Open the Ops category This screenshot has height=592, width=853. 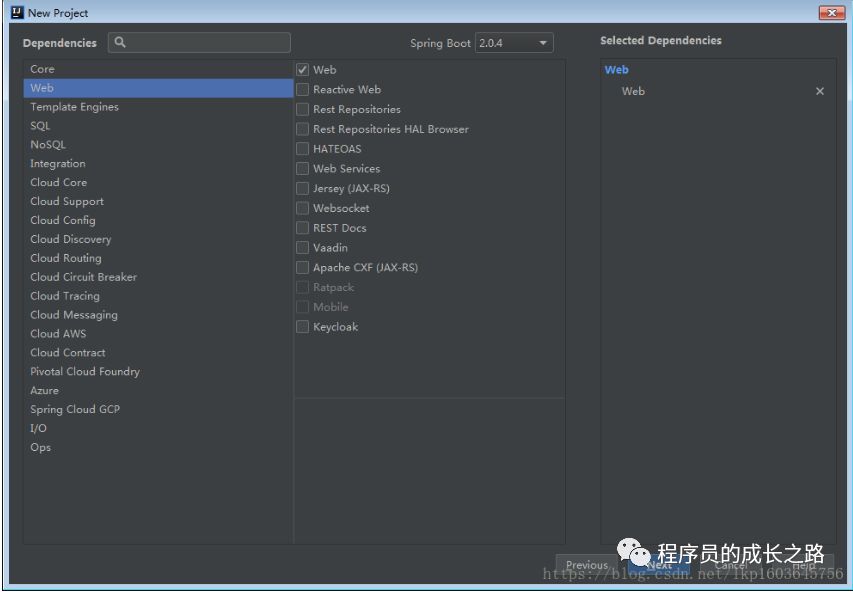(x=158, y=447)
